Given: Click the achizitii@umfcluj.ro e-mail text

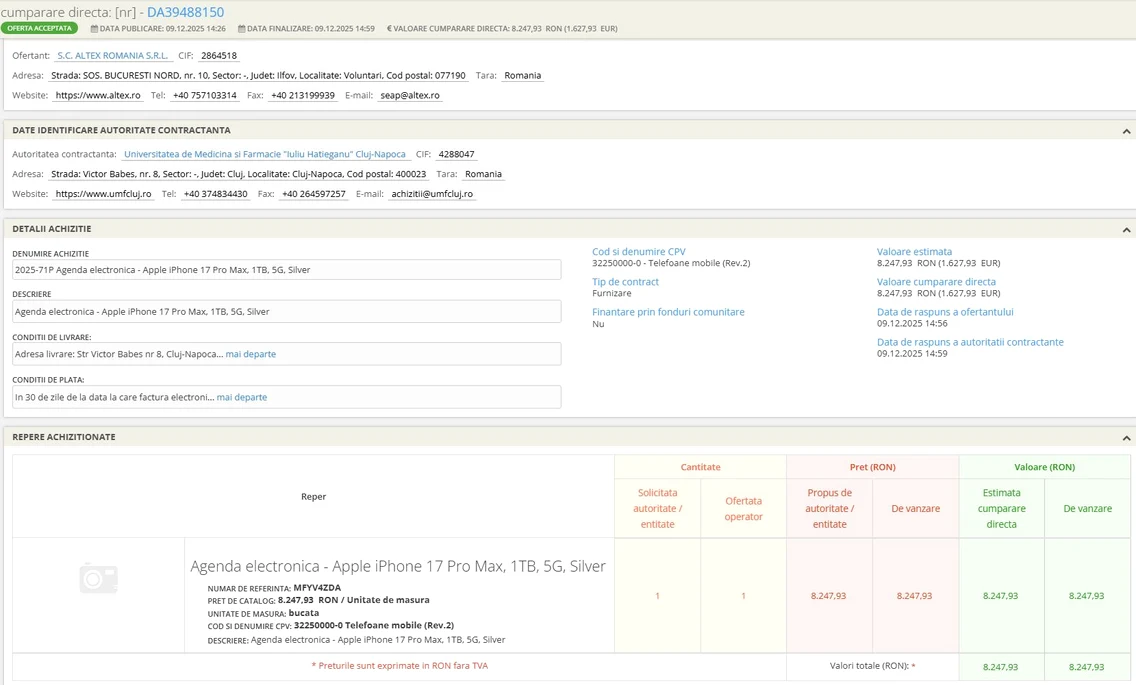Looking at the screenshot, I should pyautogui.click(x=432, y=194).
